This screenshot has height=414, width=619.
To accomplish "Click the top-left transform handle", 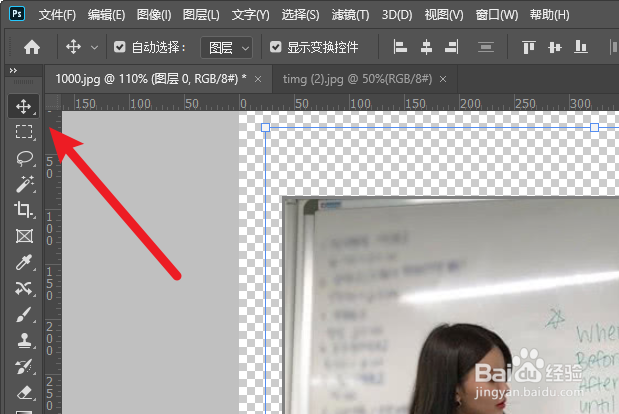I will [265, 127].
